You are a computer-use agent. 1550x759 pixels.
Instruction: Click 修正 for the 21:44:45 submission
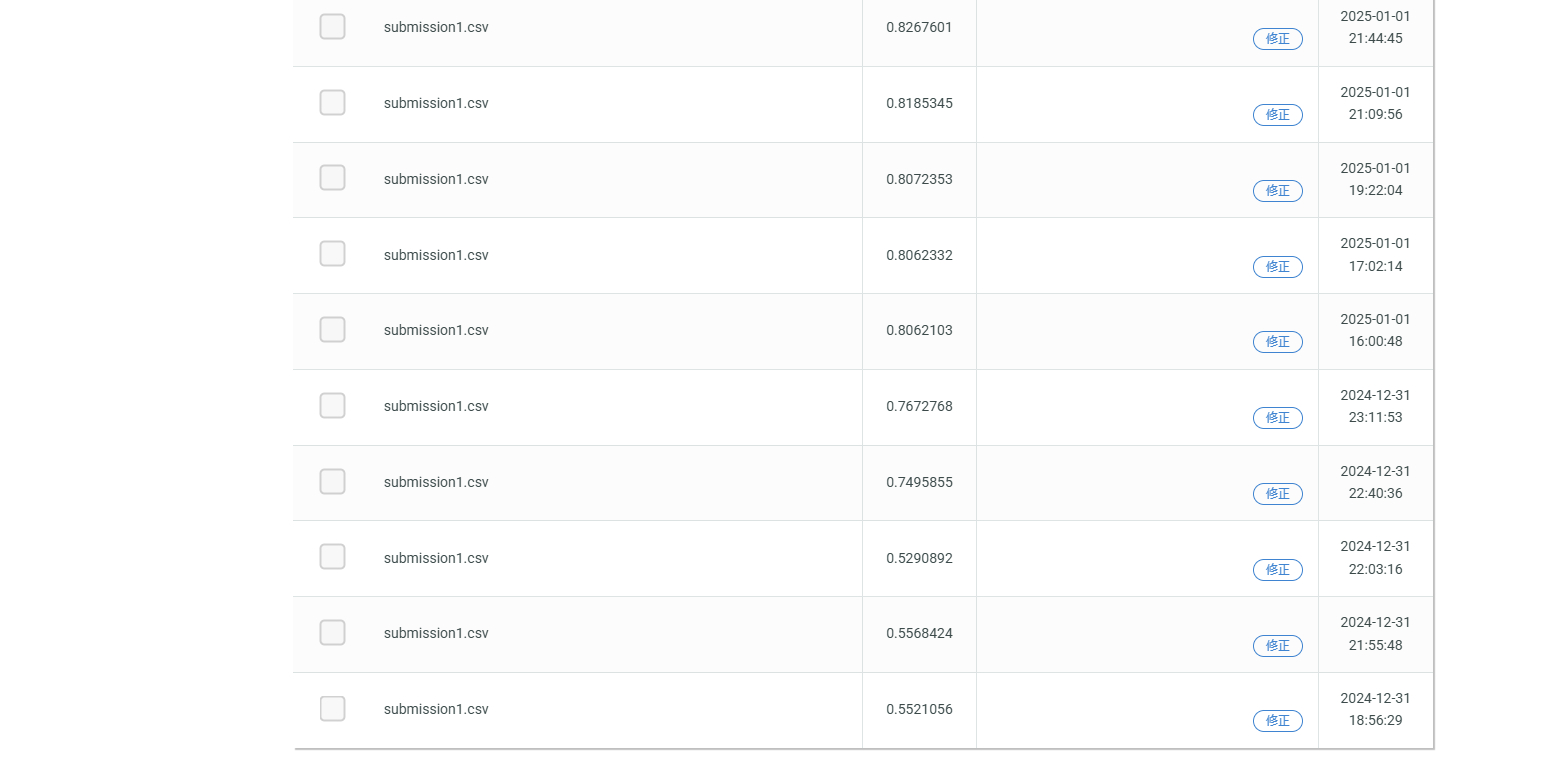(1277, 39)
